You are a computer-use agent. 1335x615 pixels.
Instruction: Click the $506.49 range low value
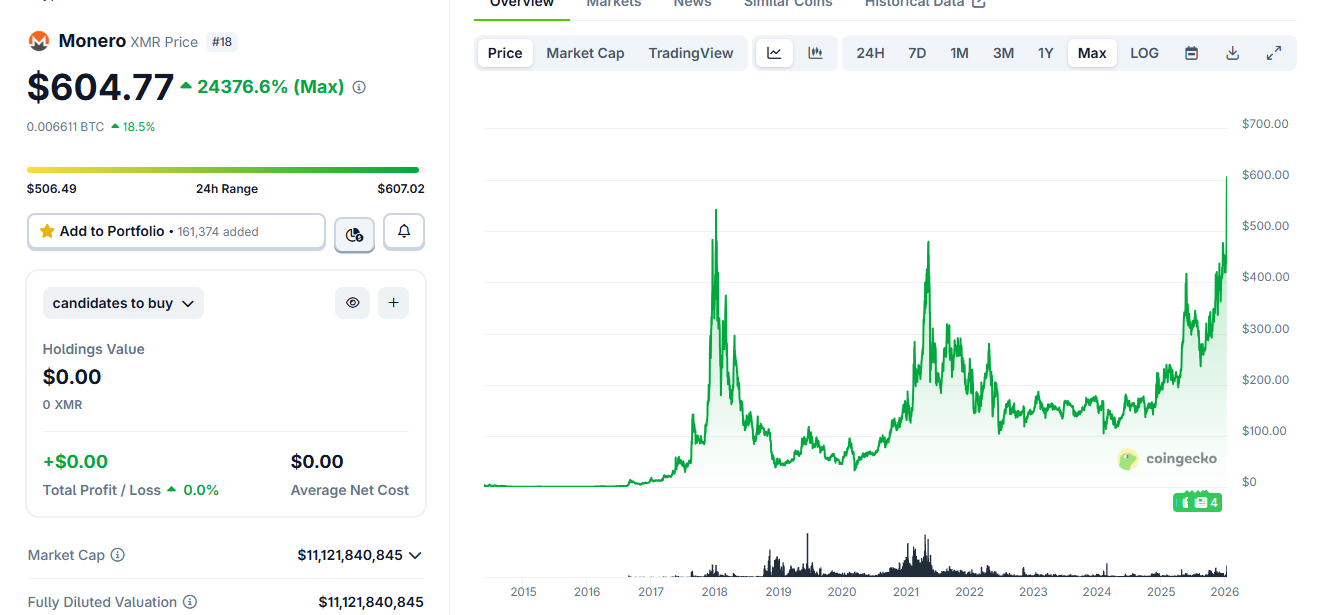(52, 189)
